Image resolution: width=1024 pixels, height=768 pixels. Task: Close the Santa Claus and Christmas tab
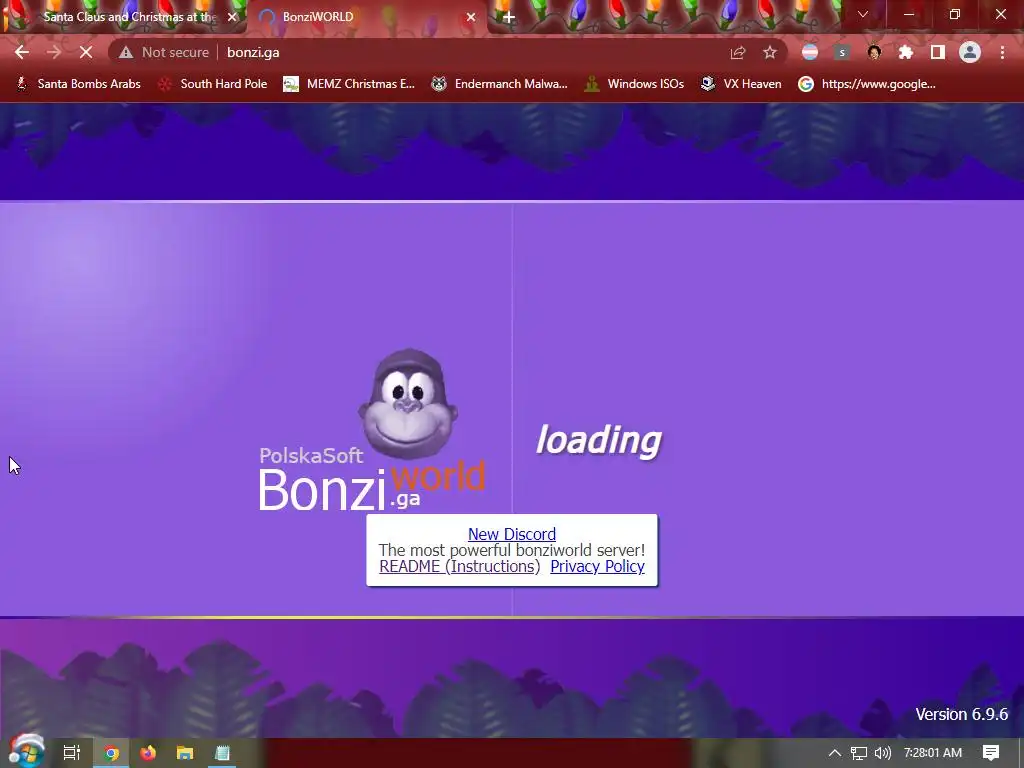pyautogui.click(x=232, y=17)
